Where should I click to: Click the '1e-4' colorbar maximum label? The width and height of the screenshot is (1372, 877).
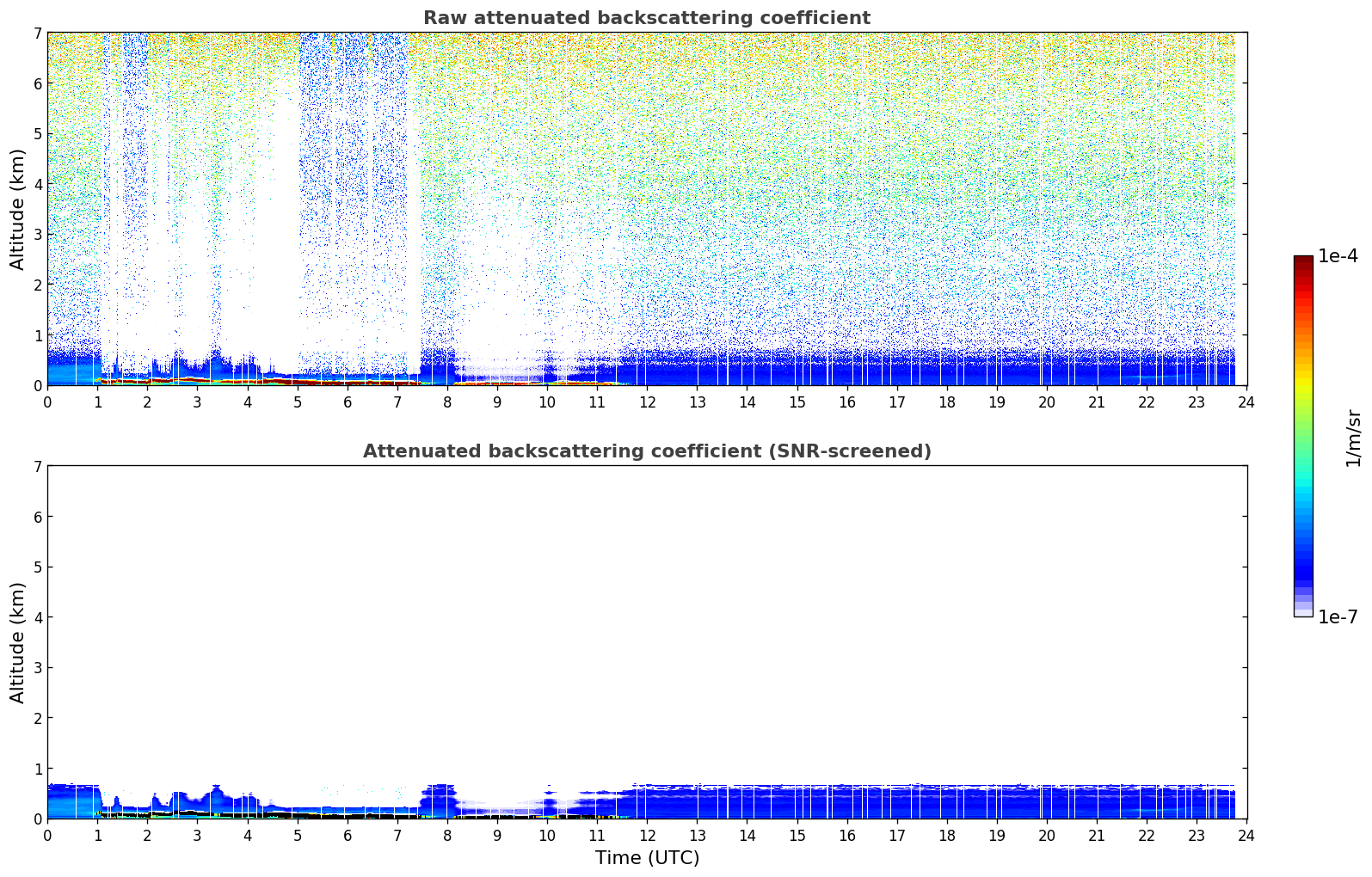(1338, 256)
